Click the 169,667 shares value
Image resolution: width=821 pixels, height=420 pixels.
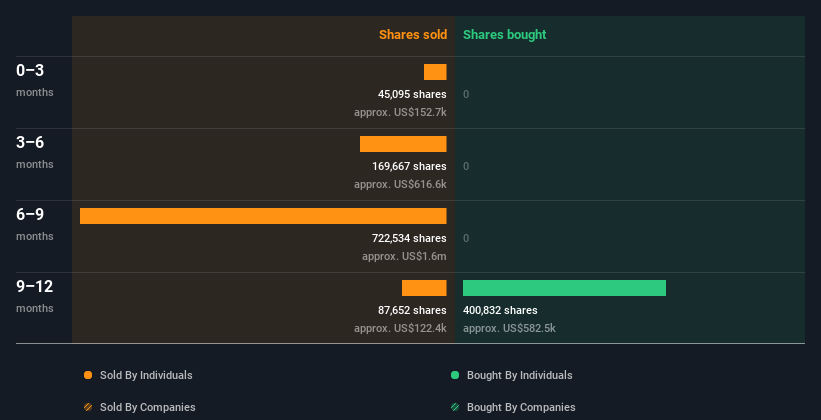[x=409, y=167]
